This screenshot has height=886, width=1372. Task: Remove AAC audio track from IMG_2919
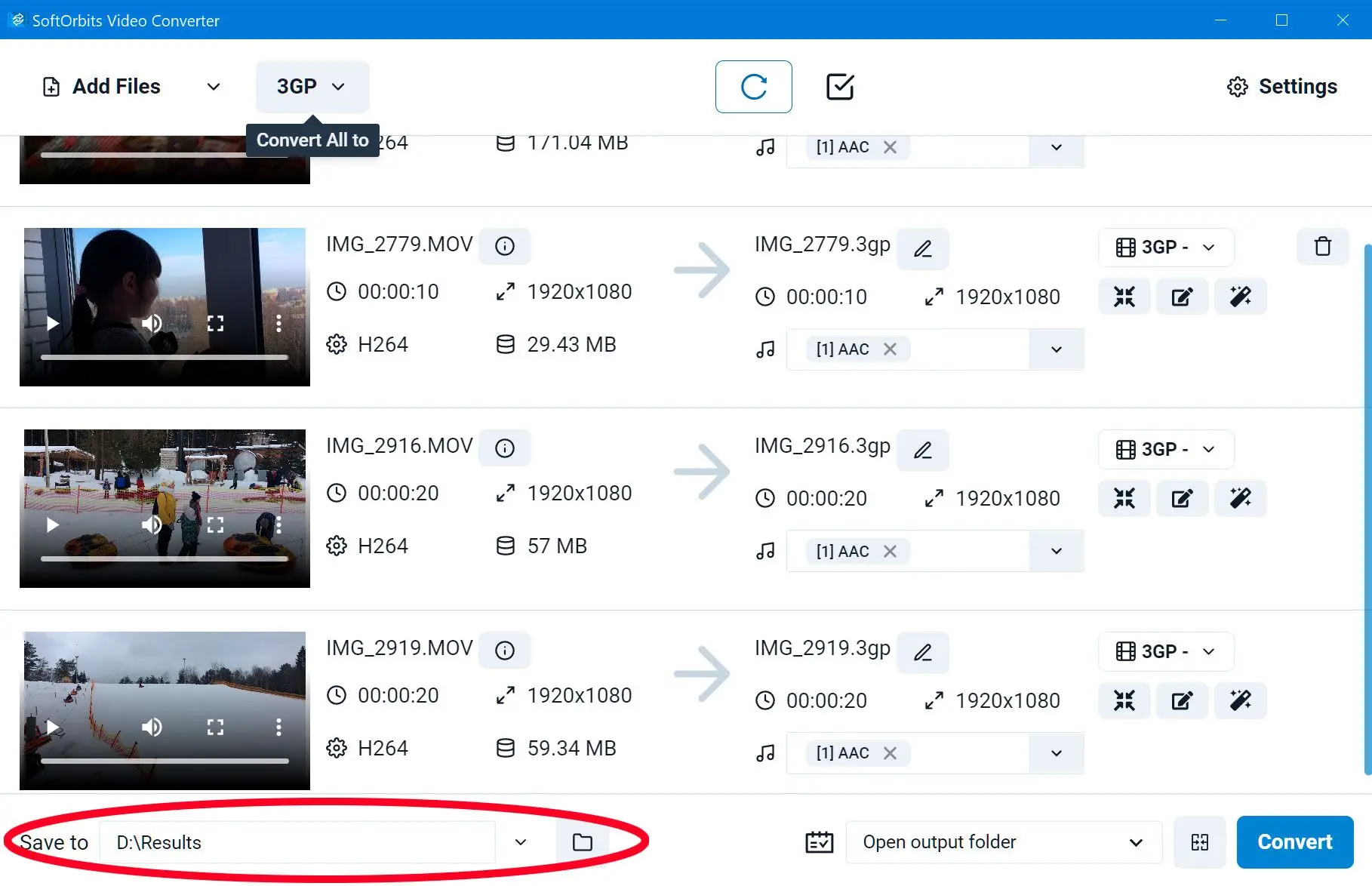point(891,753)
